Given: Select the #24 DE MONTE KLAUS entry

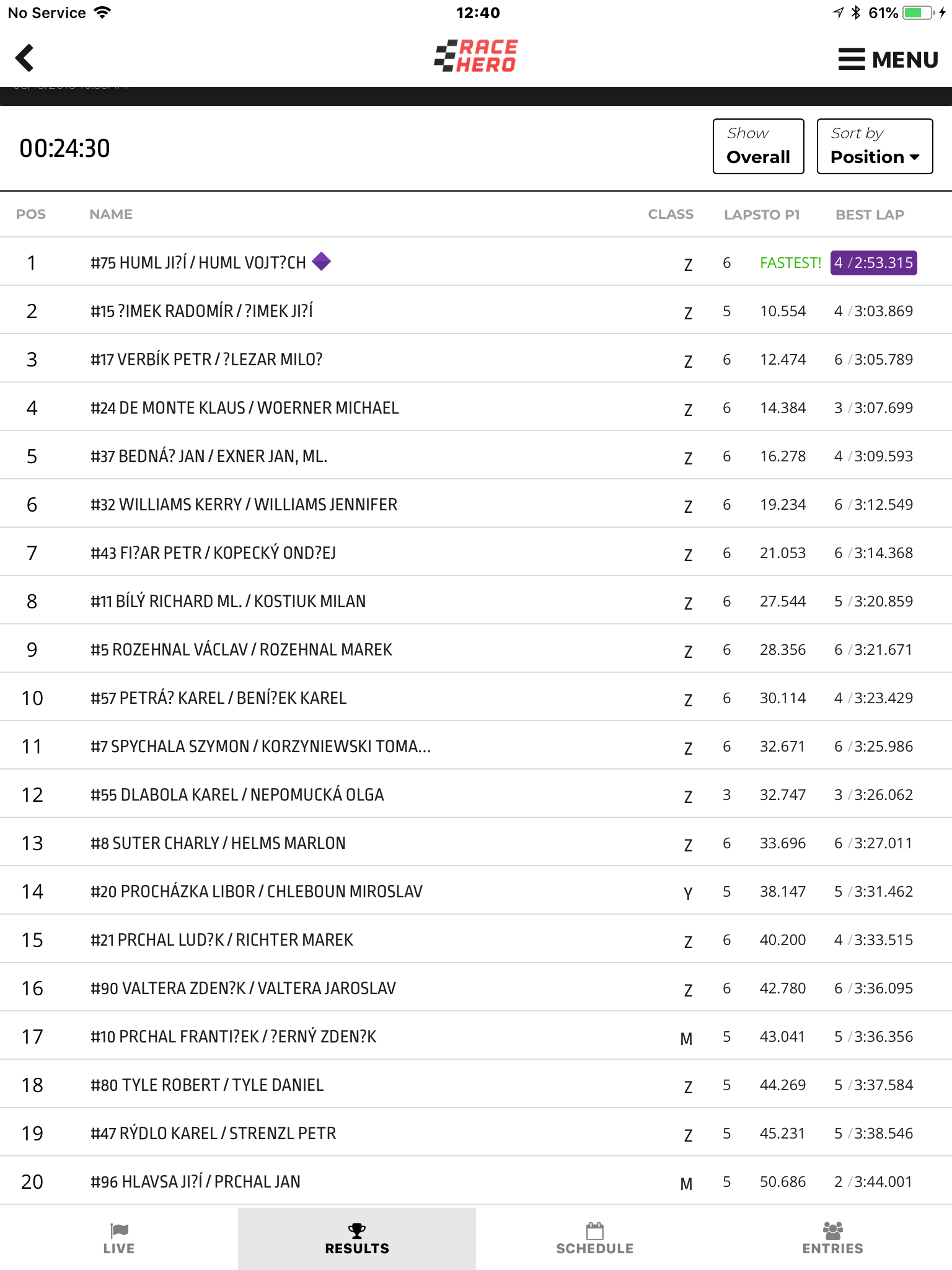Looking at the screenshot, I should (x=476, y=407).
